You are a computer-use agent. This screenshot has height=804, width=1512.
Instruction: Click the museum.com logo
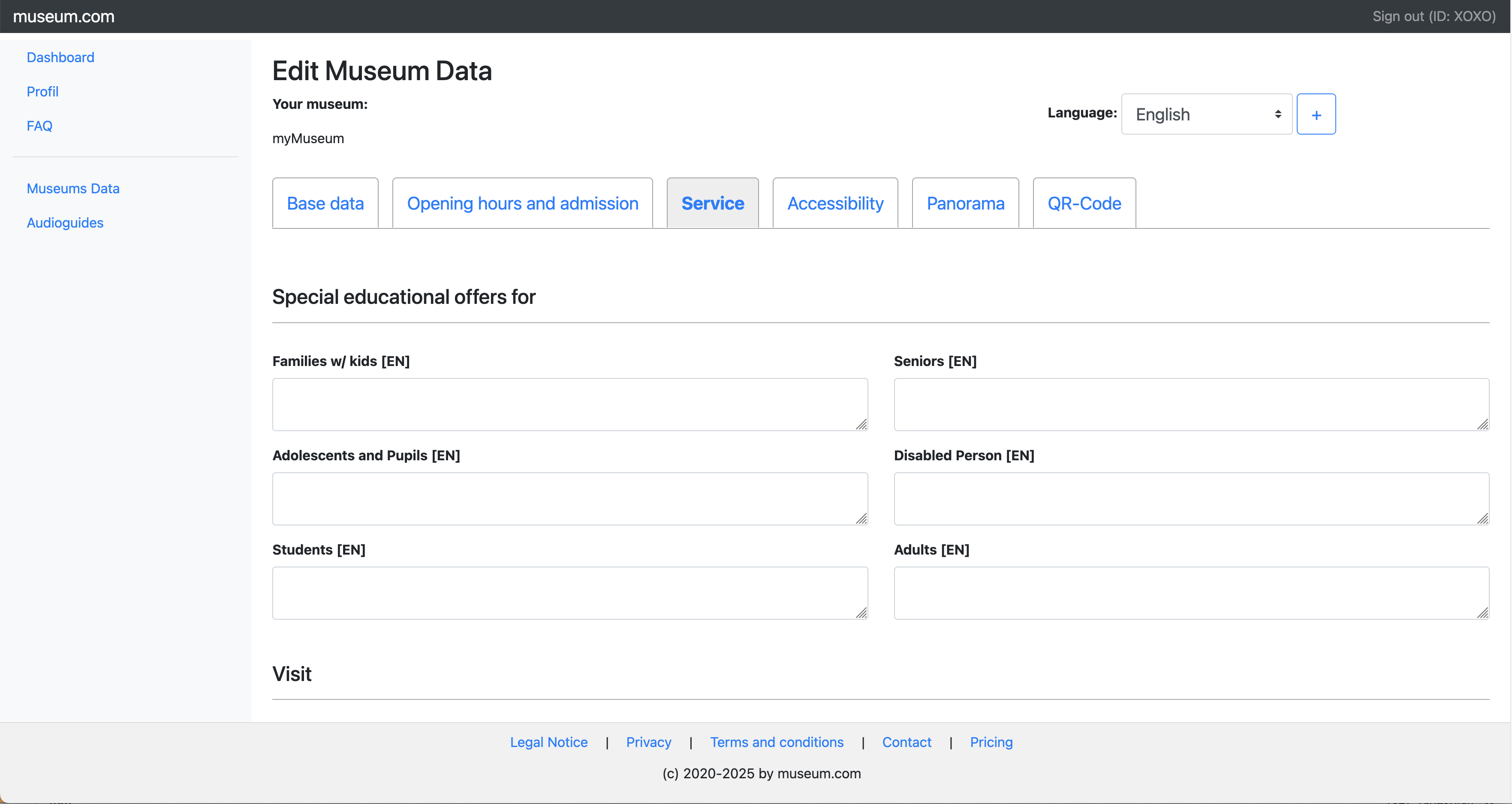point(63,16)
